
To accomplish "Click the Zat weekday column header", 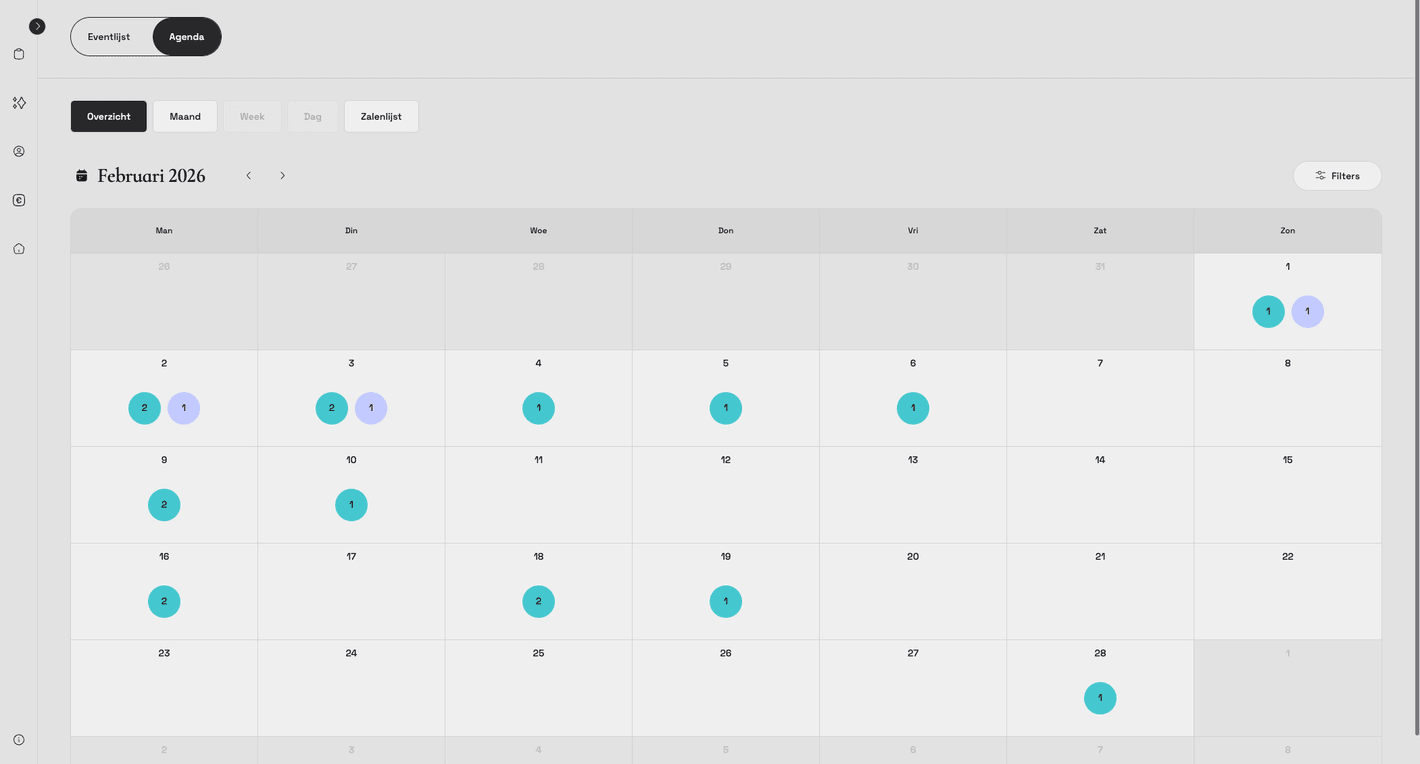I will [1100, 231].
